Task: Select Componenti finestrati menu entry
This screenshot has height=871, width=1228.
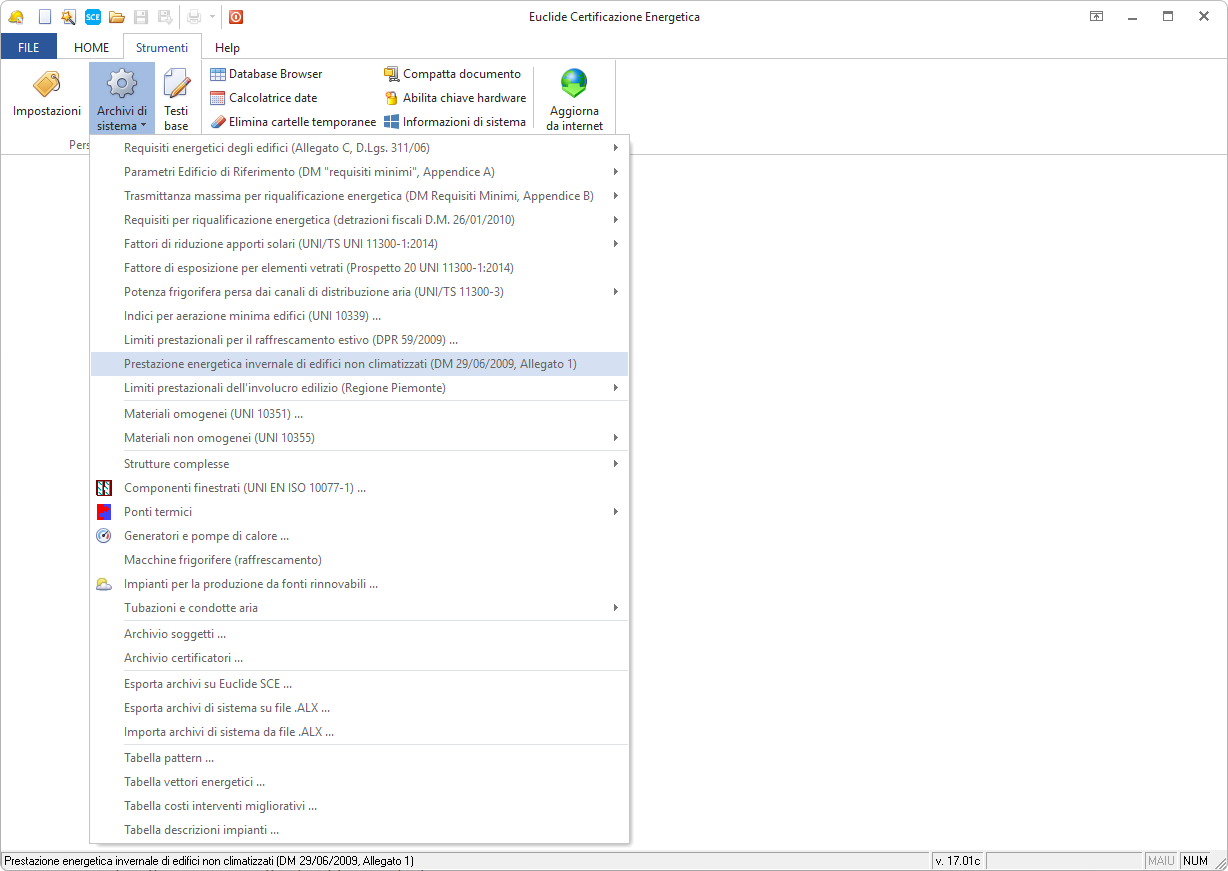Action: (245, 488)
